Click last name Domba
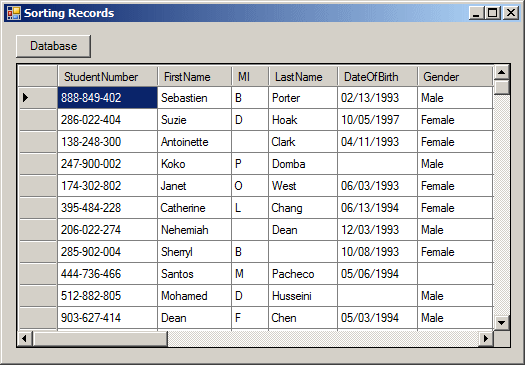The image size is (525, 365). [303, 164]
